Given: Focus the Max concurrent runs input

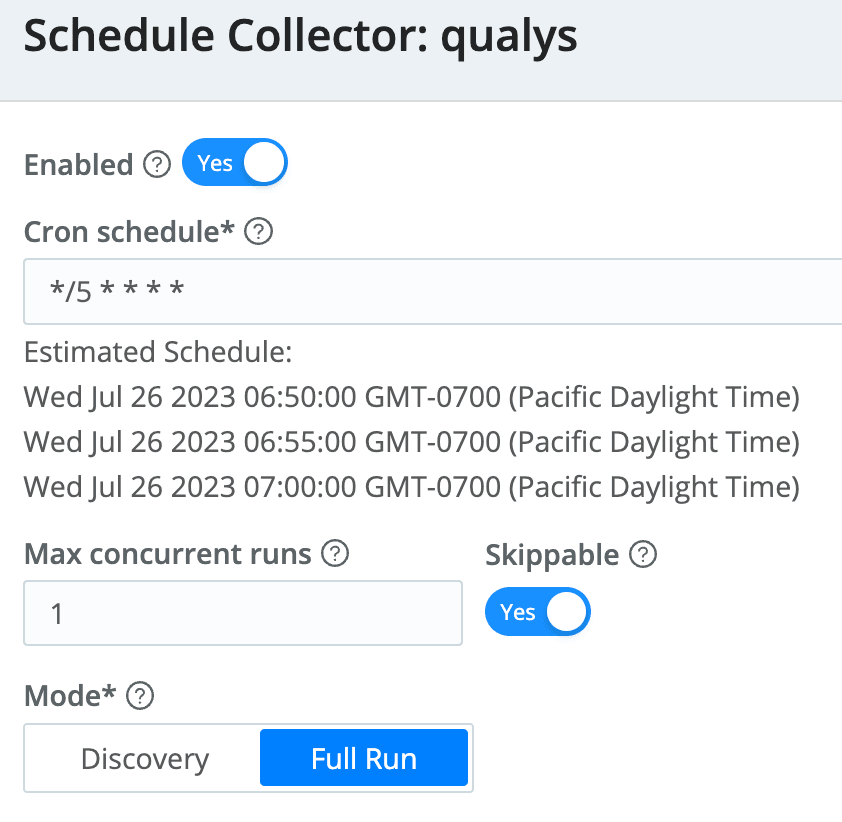Looking at the screenshot, I should [243, 612].
